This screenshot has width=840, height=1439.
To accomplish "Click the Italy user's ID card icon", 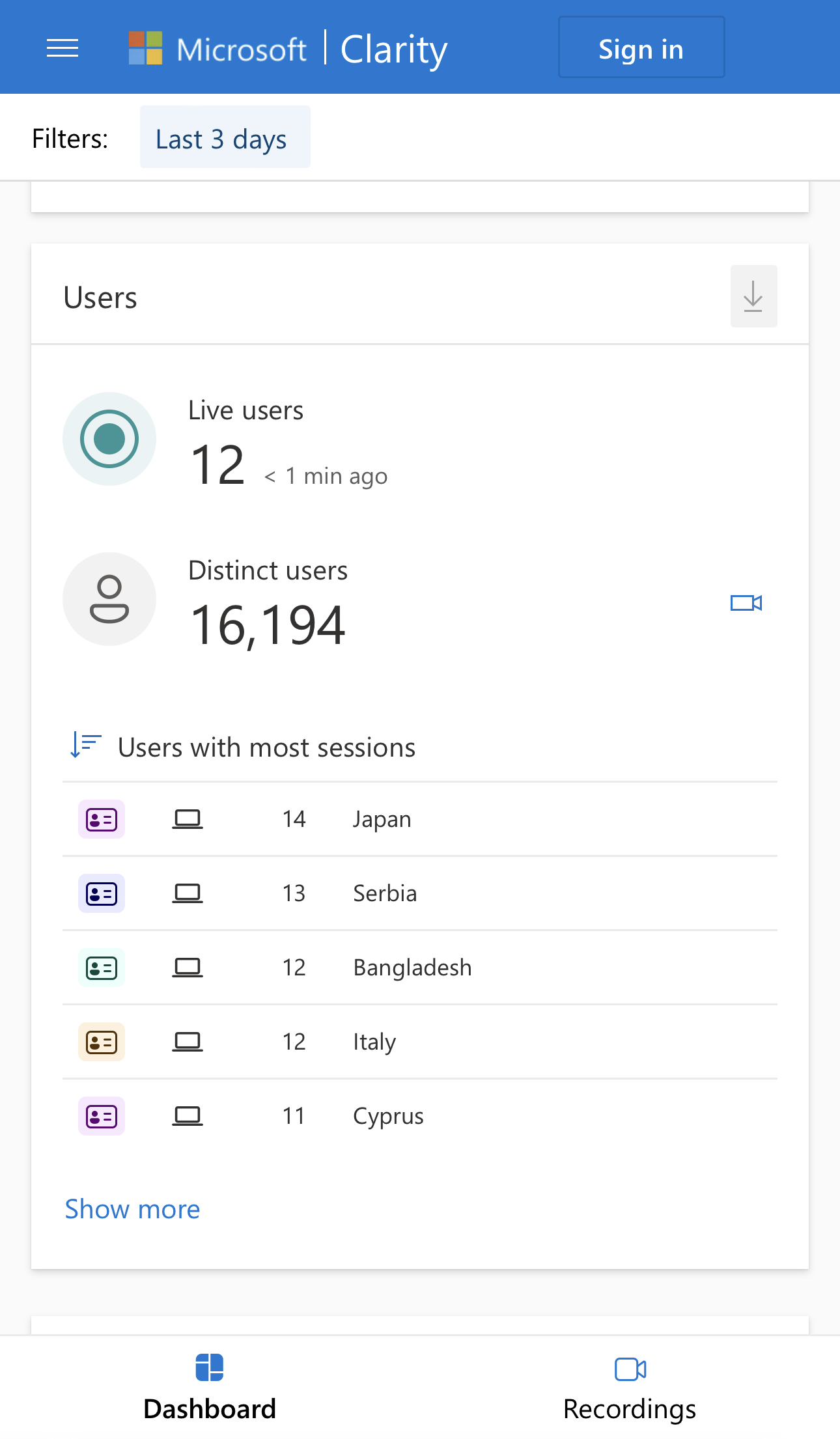I will (102, 1042).
